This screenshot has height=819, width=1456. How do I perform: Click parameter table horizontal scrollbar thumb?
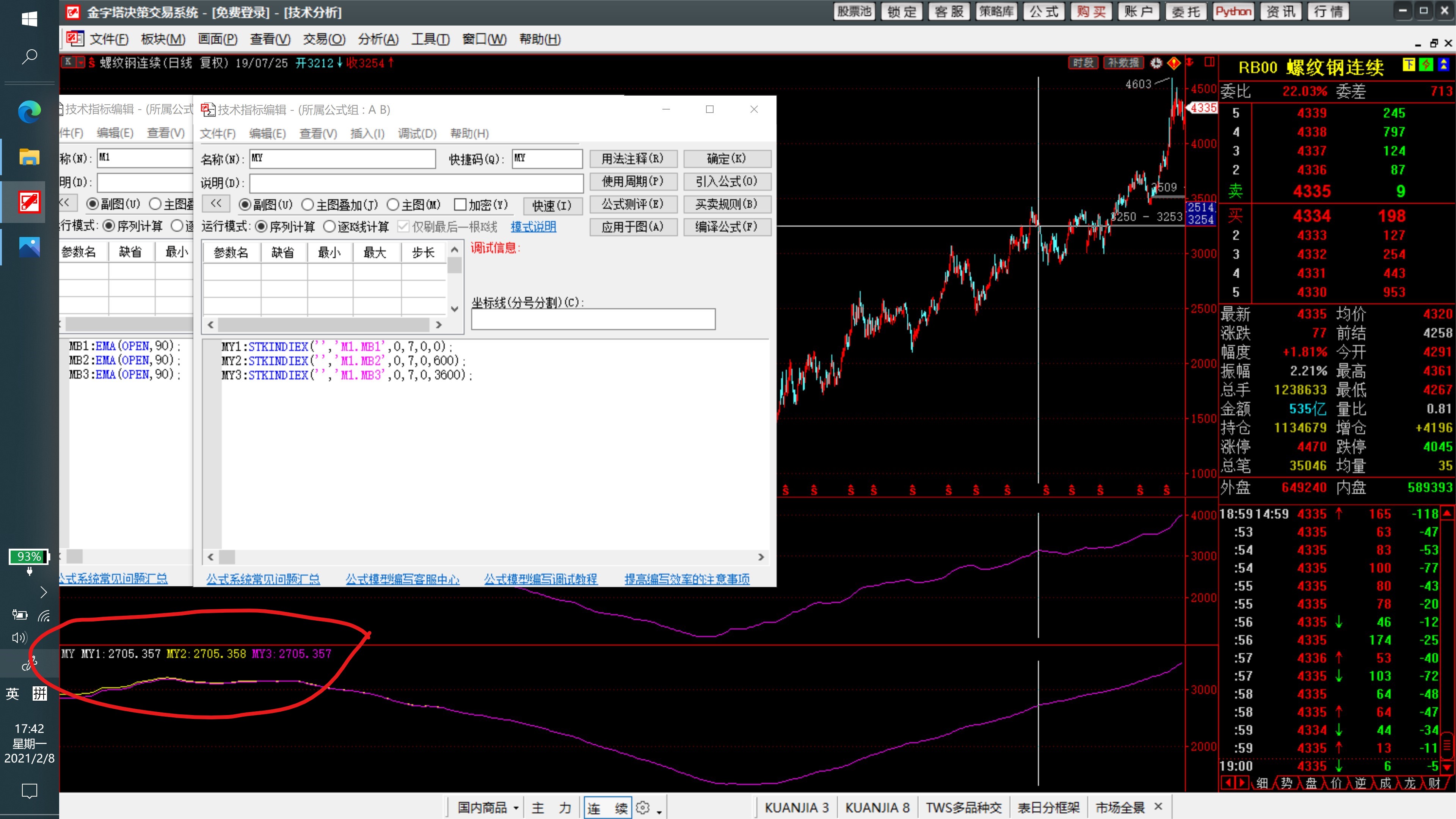323,325
